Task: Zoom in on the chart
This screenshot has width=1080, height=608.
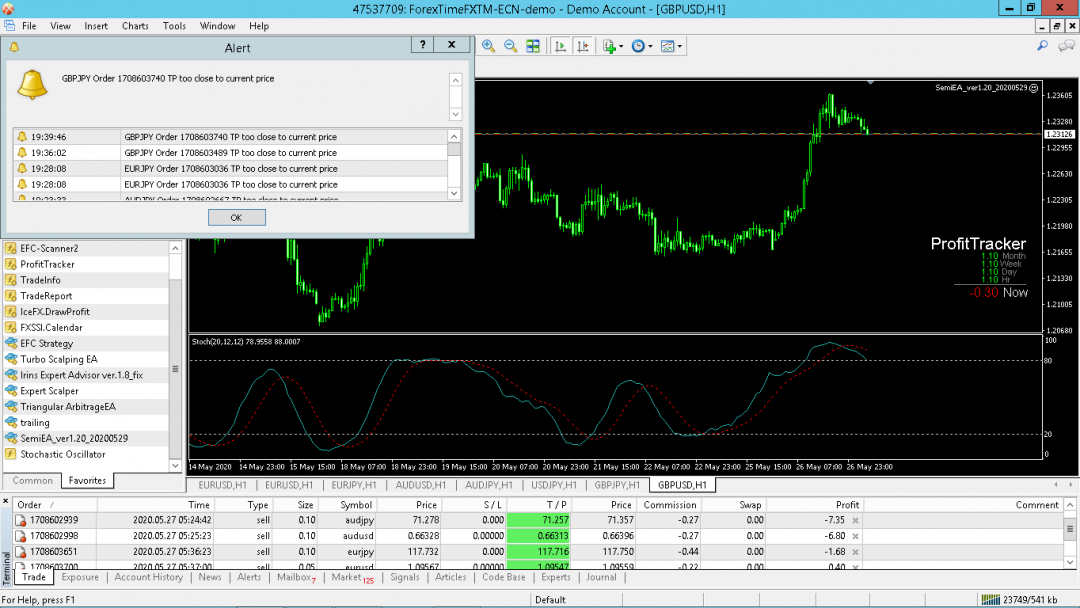Action: [x=489, y=46]
